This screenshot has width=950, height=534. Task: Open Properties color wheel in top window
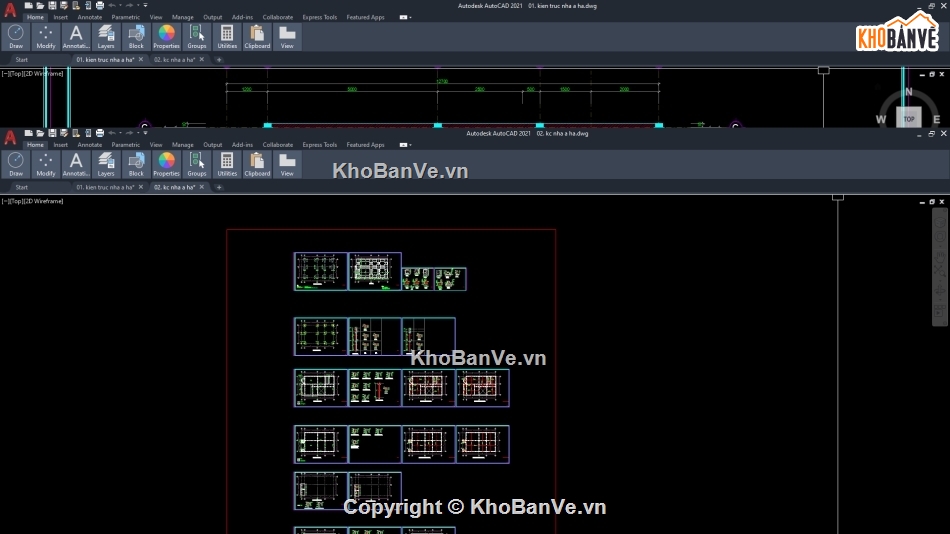(166, 37)
